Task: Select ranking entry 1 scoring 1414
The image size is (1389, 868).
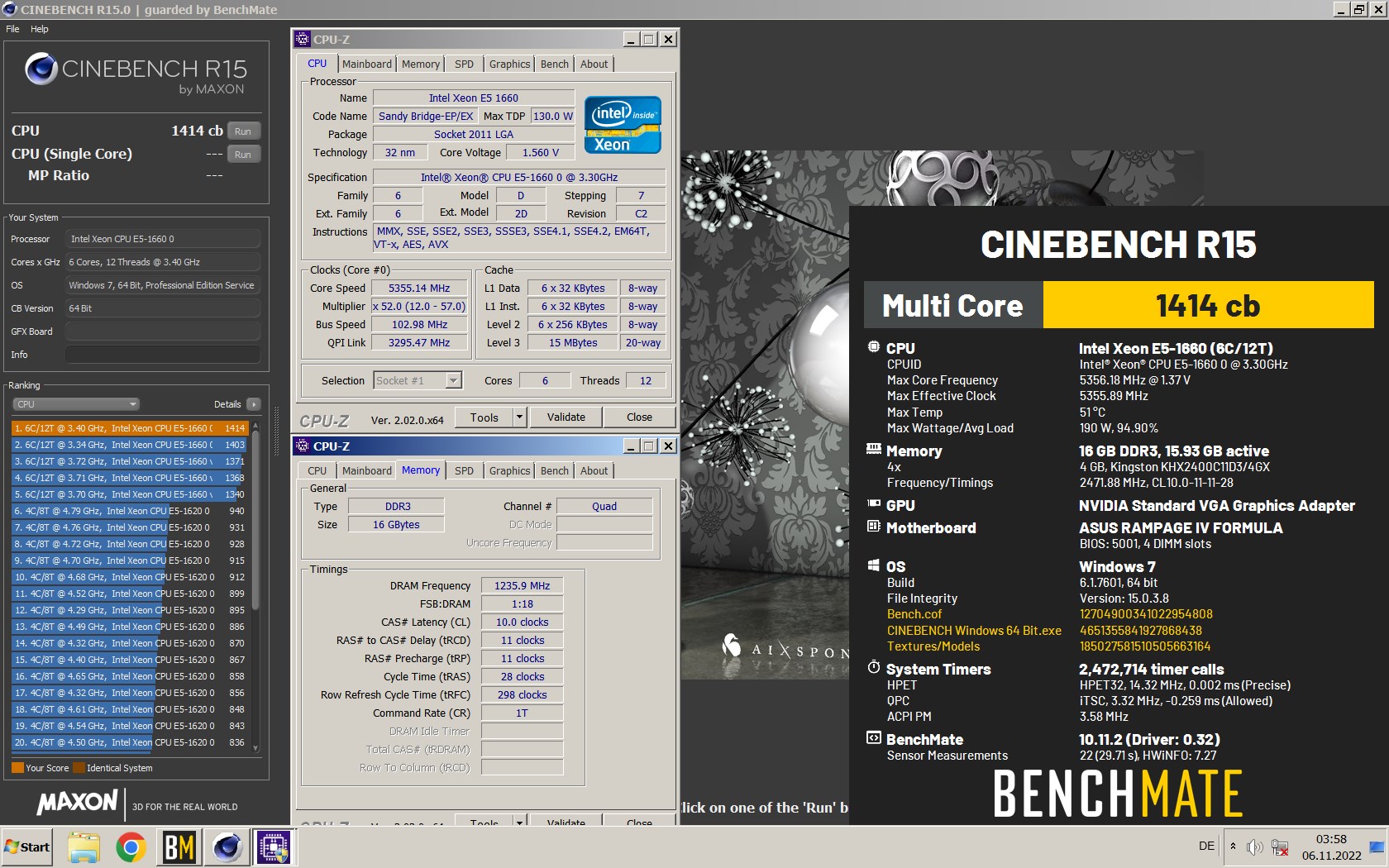Action: (x=130, y=428)
